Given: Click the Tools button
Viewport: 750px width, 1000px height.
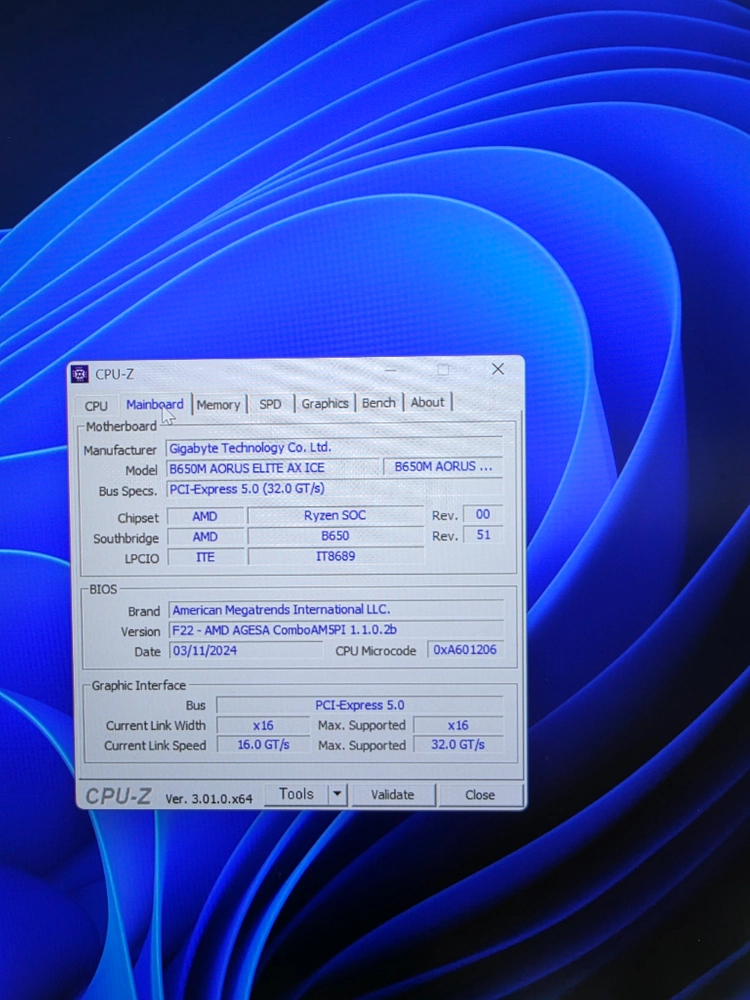Looking at the screenshot, I should (x=296, y=794).
